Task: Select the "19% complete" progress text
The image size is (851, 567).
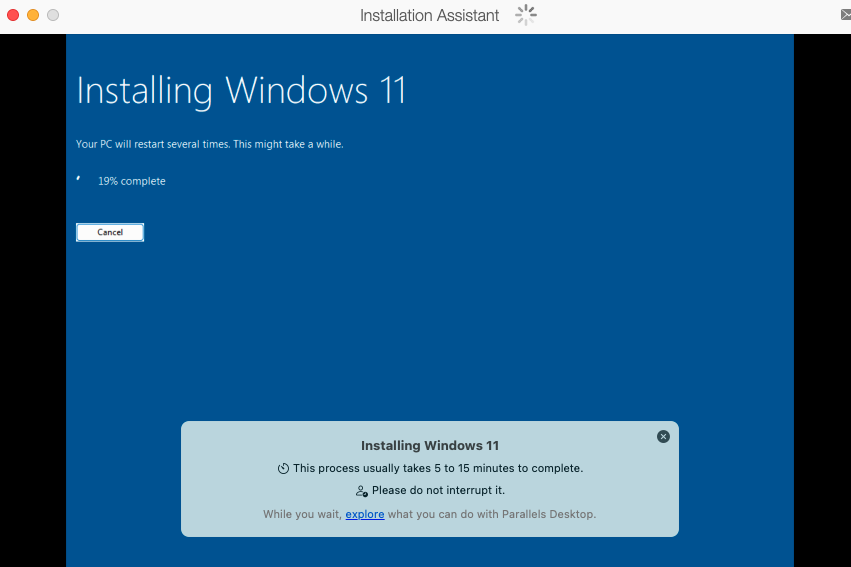Action: [x=132, y=181]
